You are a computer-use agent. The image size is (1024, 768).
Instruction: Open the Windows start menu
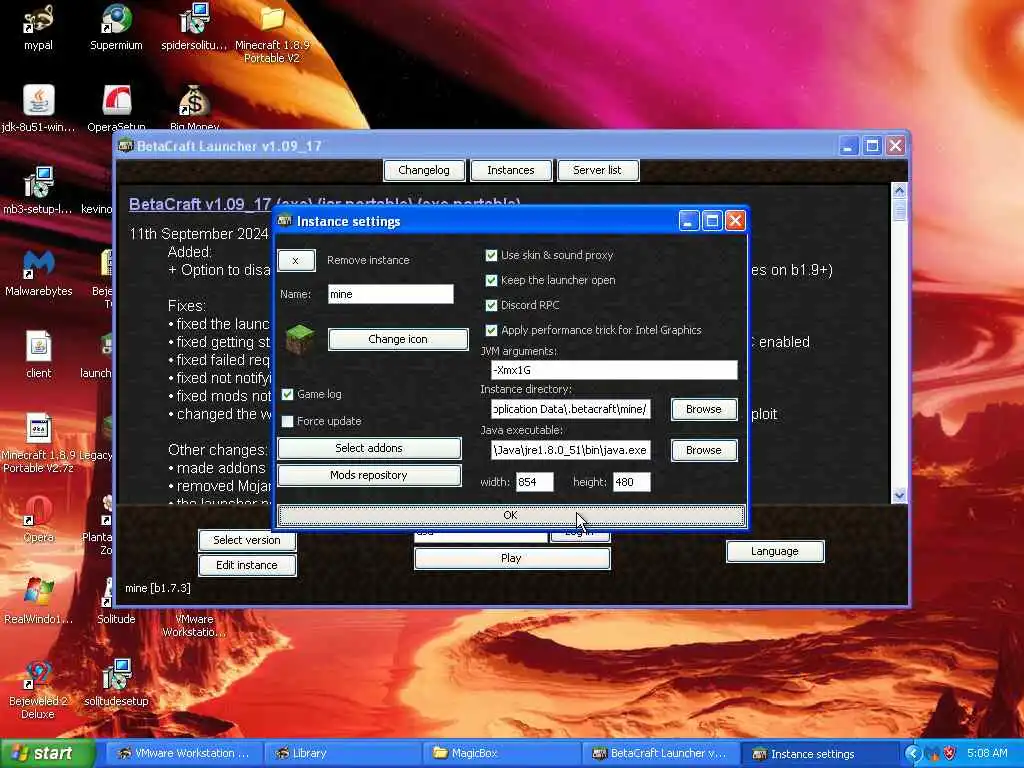click(47, 753)
